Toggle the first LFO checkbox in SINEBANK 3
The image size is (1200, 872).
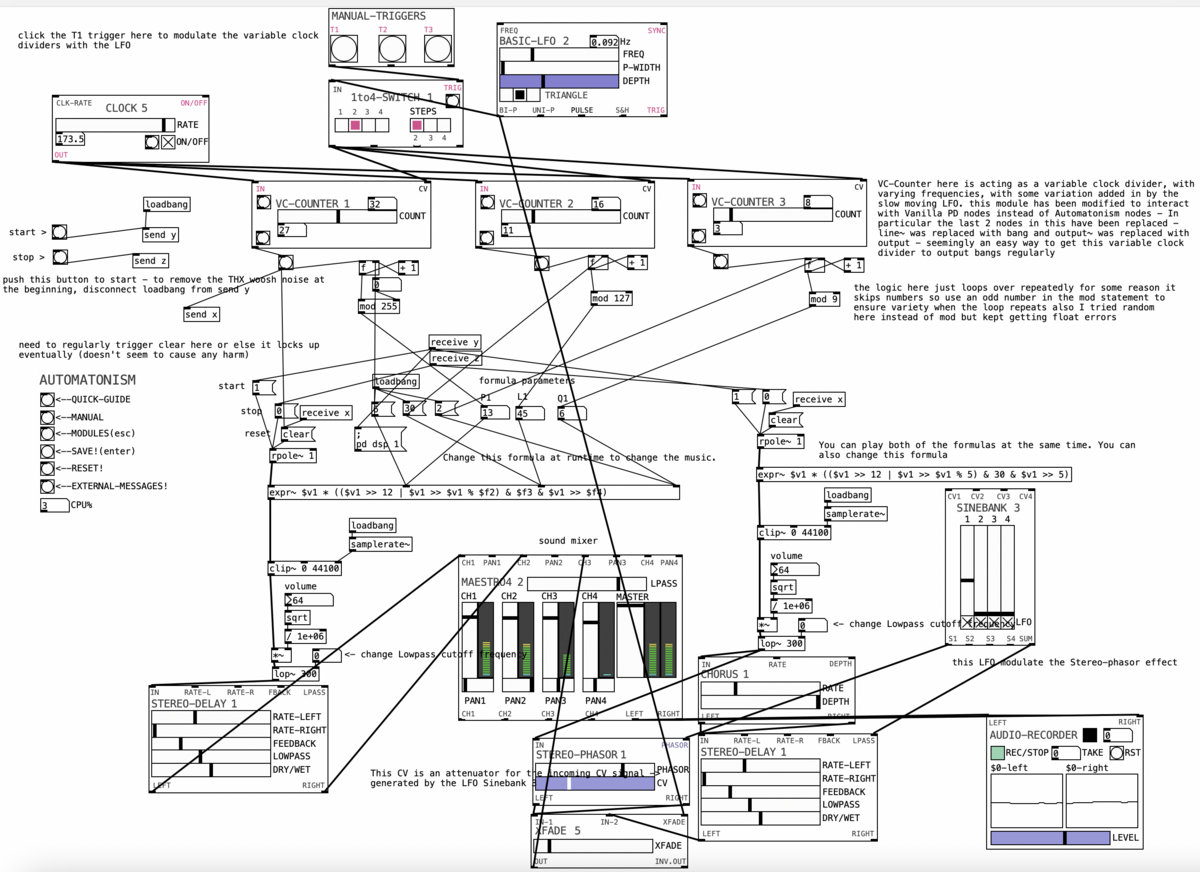[x=967, y=622]
